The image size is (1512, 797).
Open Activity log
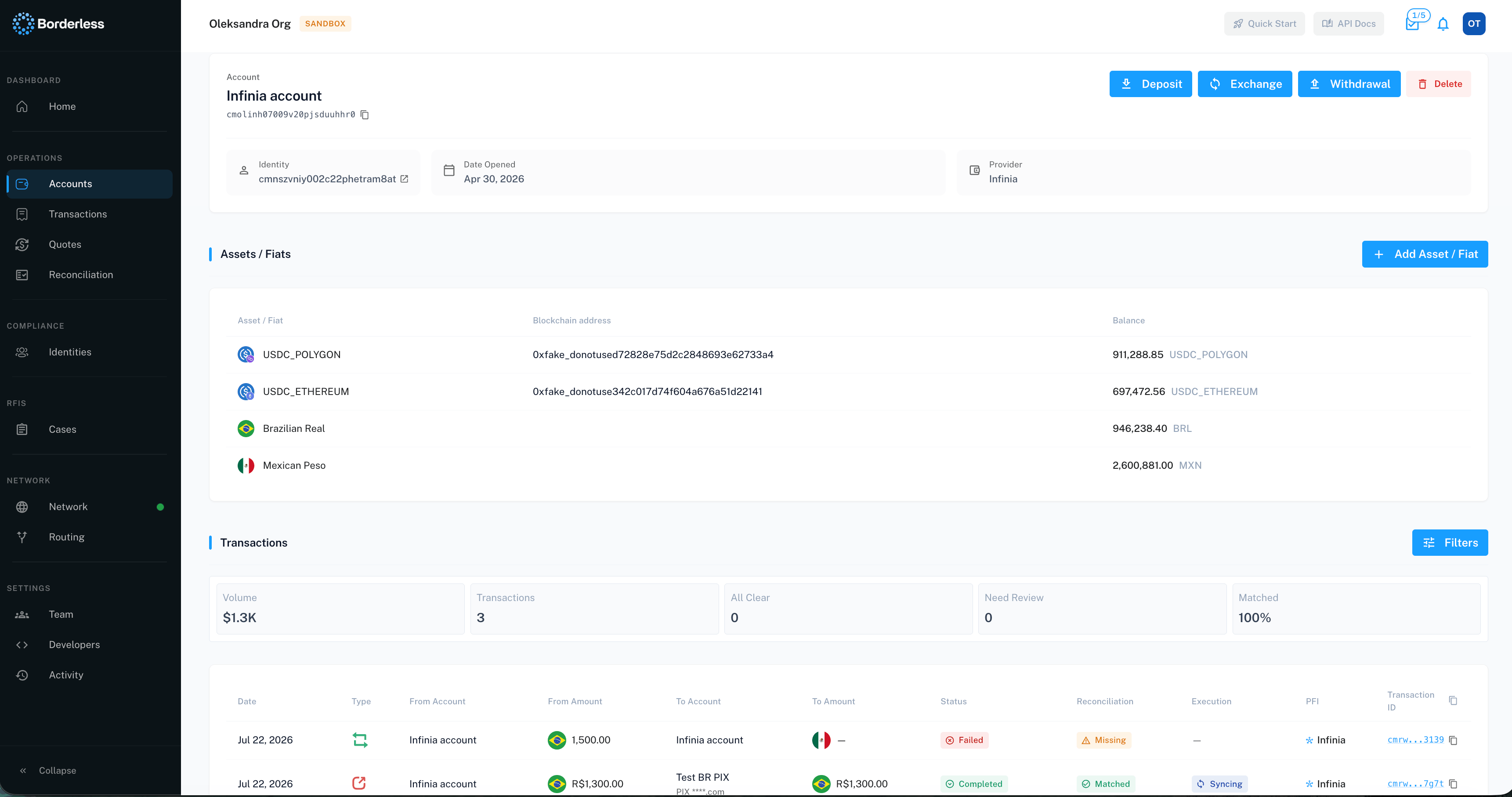pyautogui.click(x=90, y=675)
